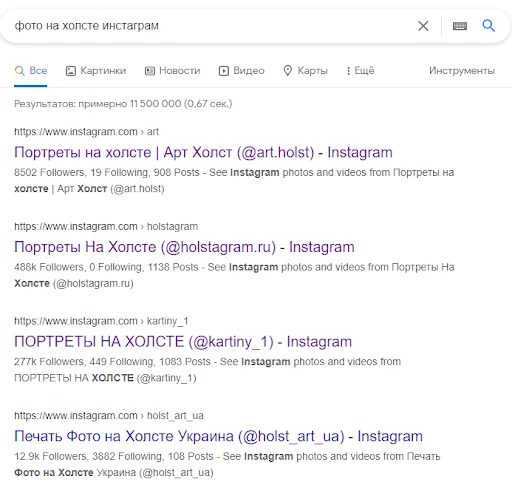Click the magnifier icon beside Все
Image resolution: width=512 pixels, height=482 pixels.
20,71
